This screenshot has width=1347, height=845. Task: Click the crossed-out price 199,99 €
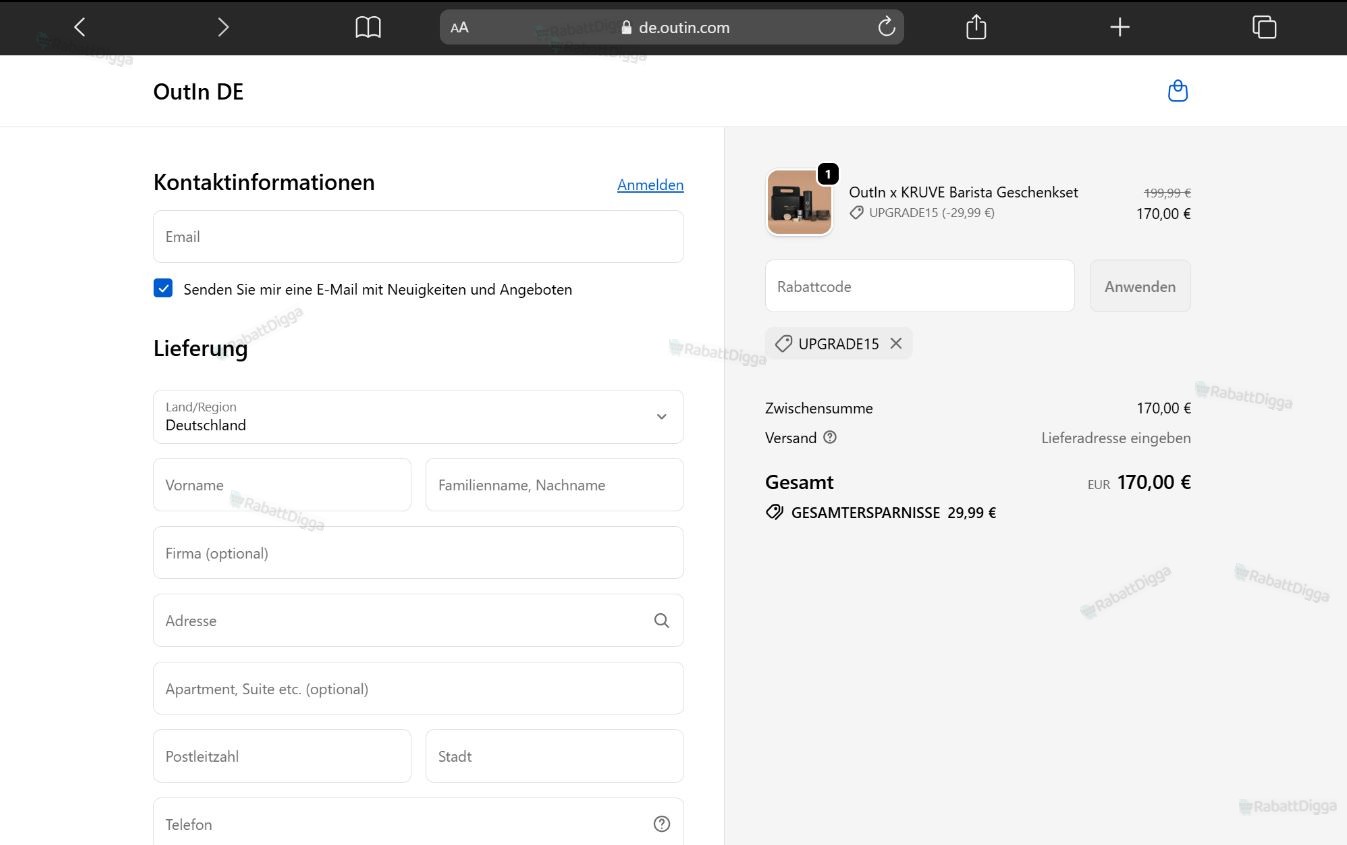[x=1167, y=192]
